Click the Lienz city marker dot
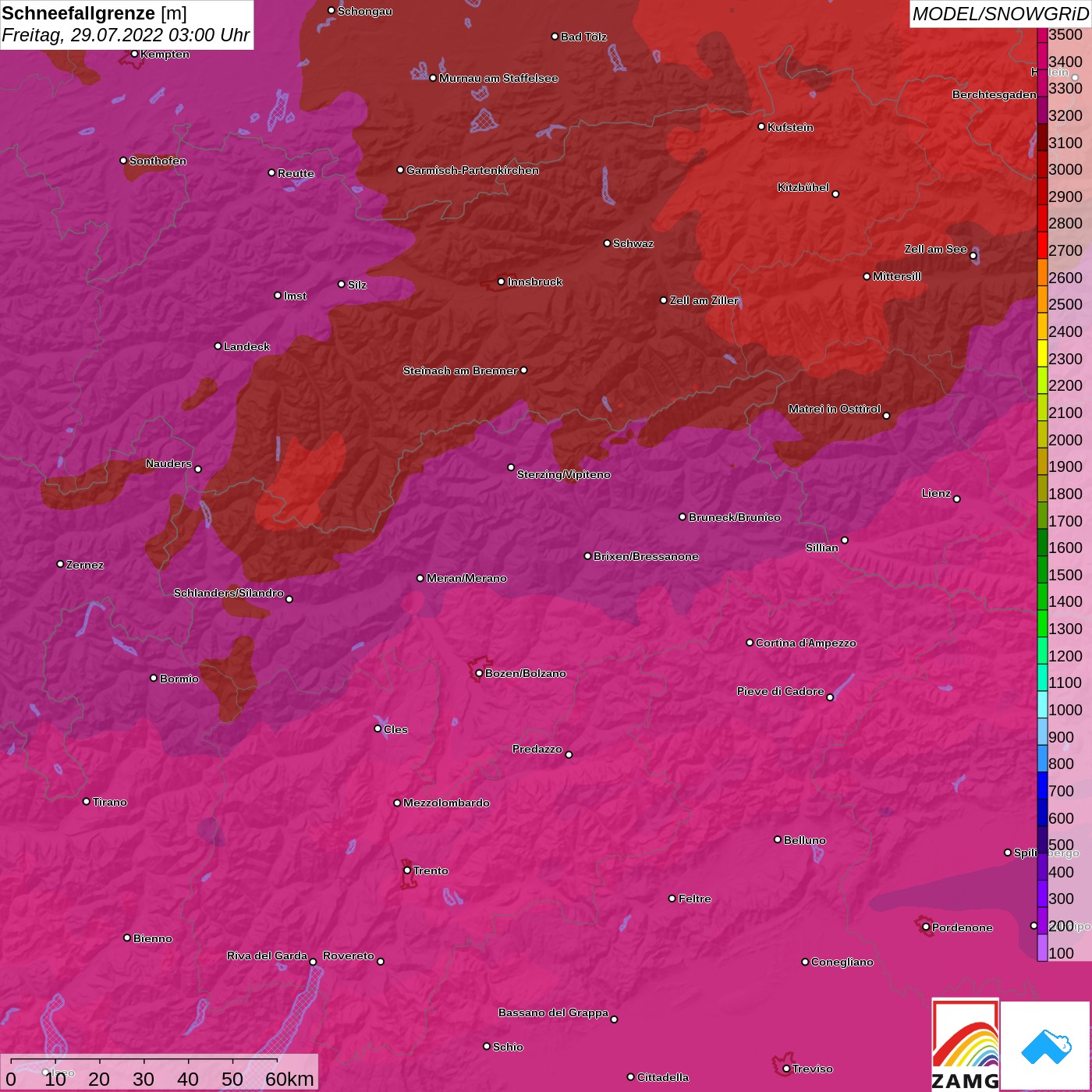Viewport: 1092px width, 1092px height. 957,498
